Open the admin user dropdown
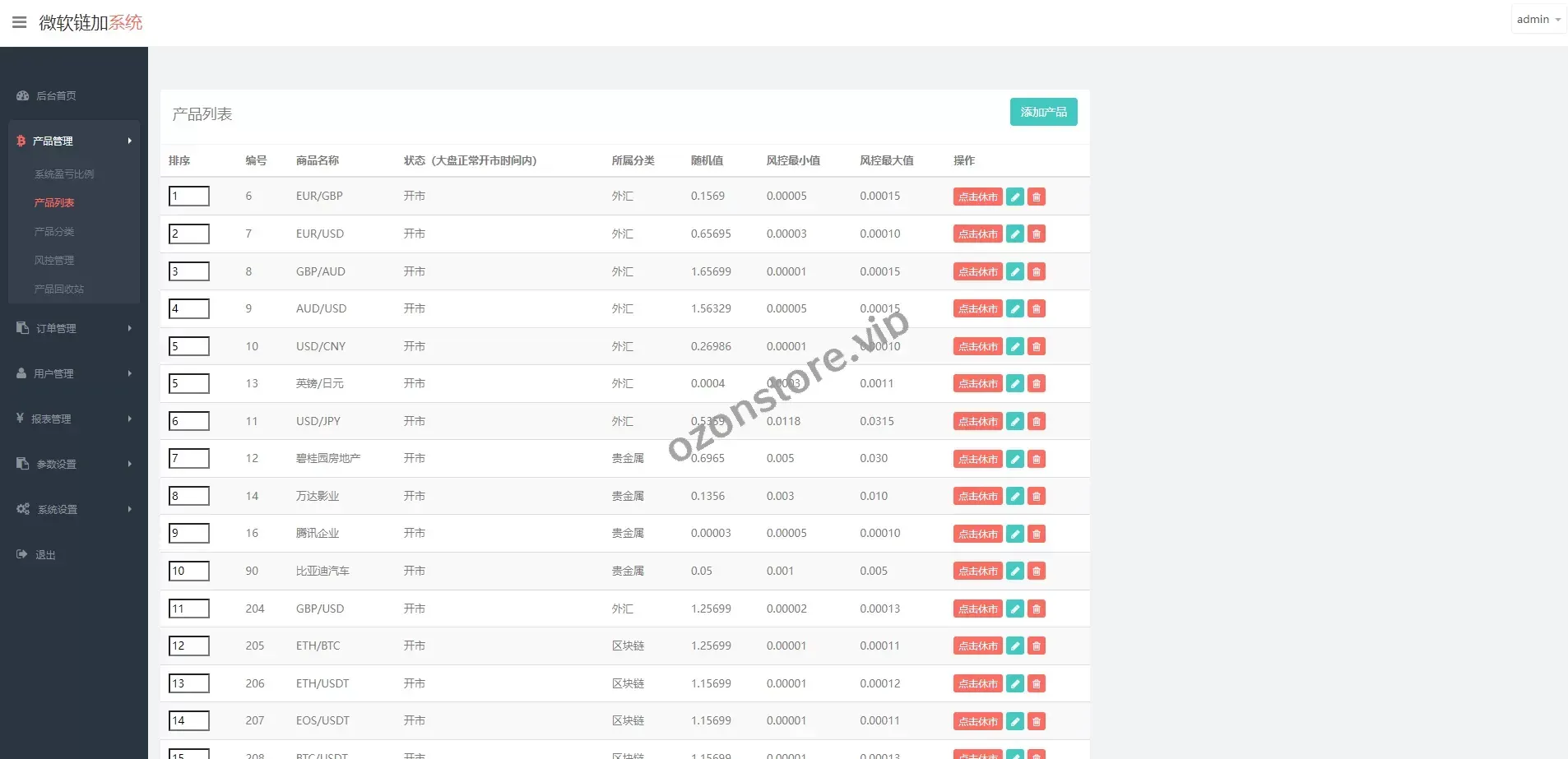The height and width of the screenshot is (759, 1568). (1538, 20)
